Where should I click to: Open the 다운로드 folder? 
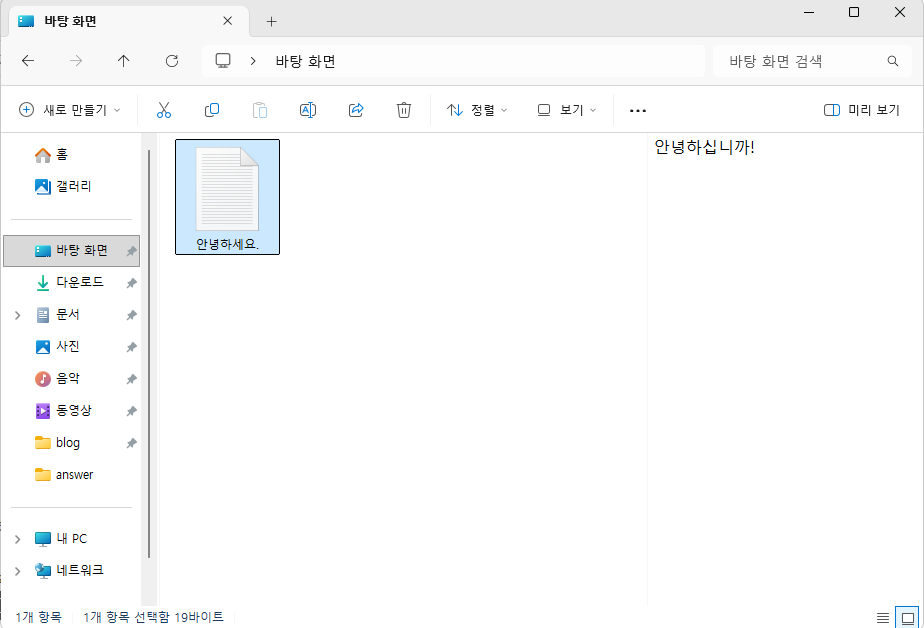[79, 282]
